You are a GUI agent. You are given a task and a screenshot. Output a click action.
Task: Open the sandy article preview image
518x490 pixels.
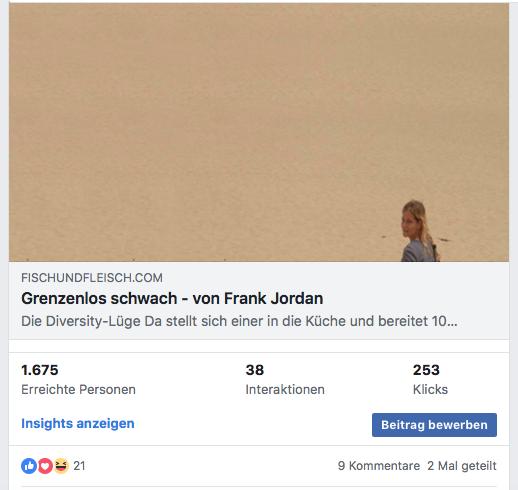[259, 132]
